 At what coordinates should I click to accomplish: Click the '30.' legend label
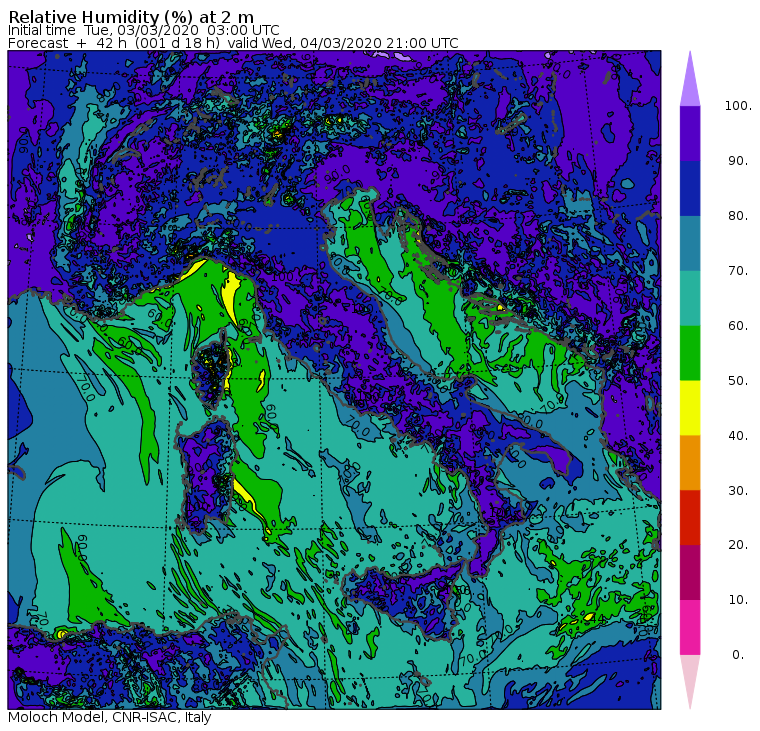[x=738, y=491]
